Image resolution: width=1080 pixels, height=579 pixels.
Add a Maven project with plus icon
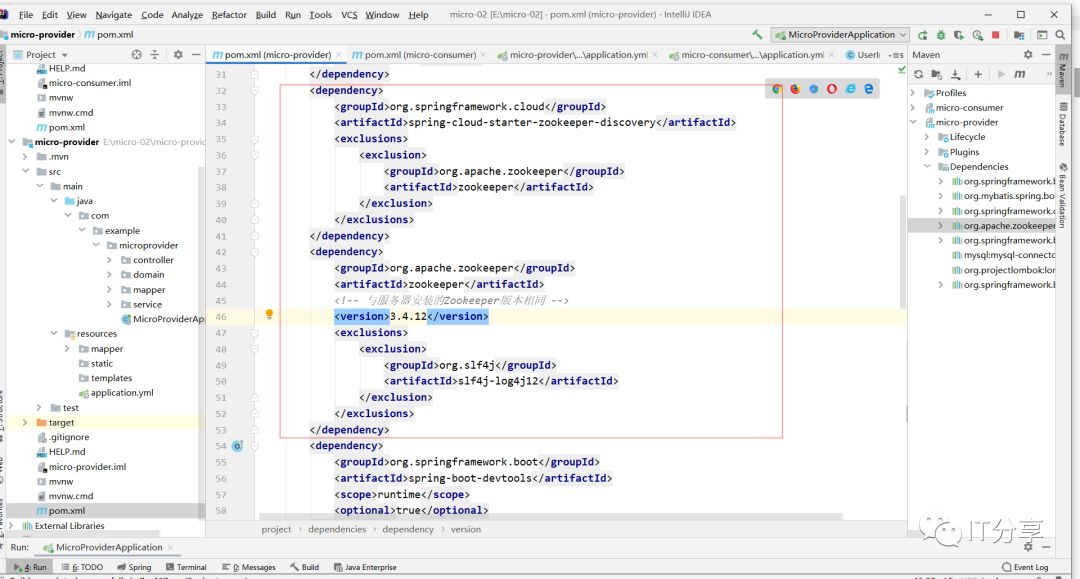[978, 74]
